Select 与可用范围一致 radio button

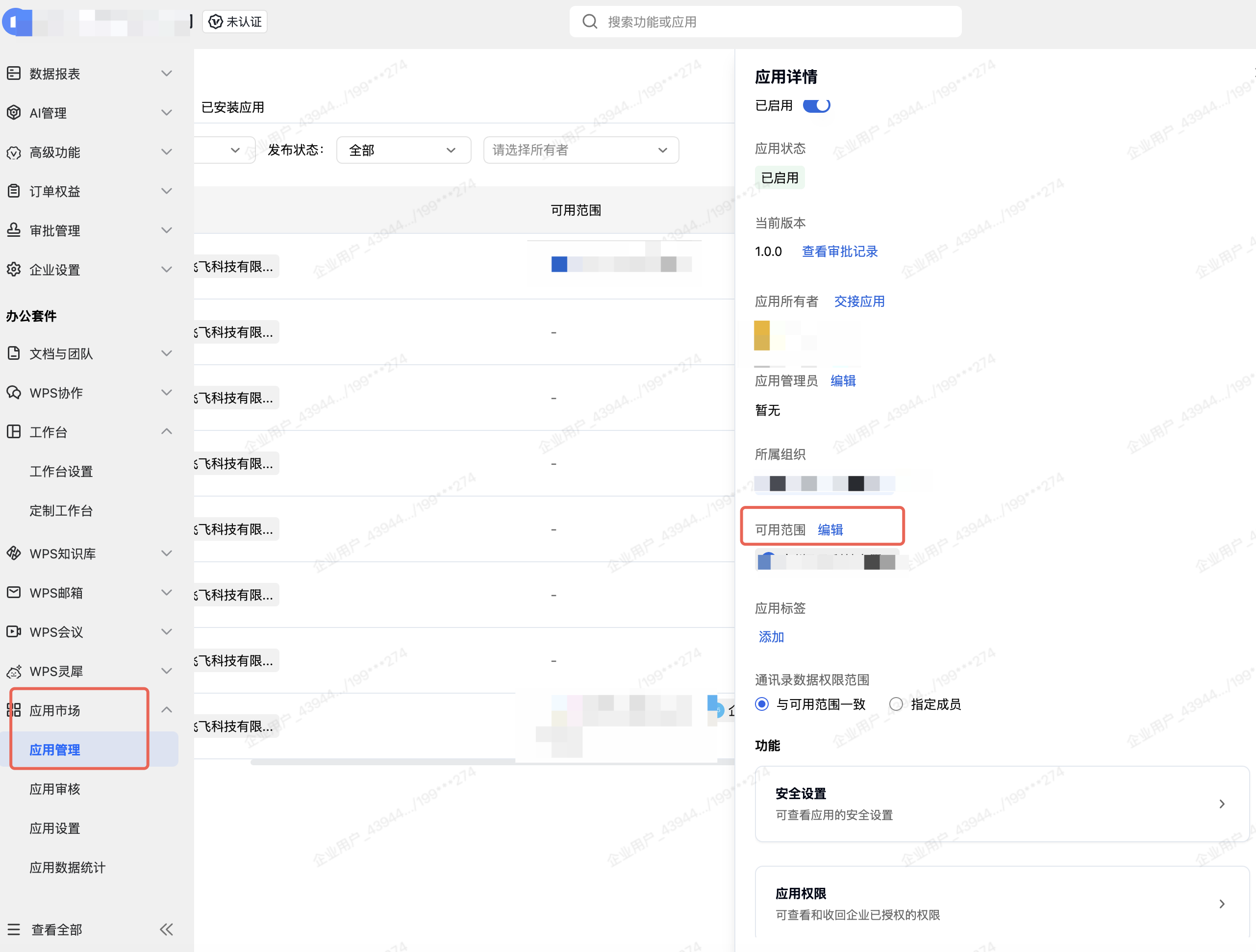tap(762, 704)
